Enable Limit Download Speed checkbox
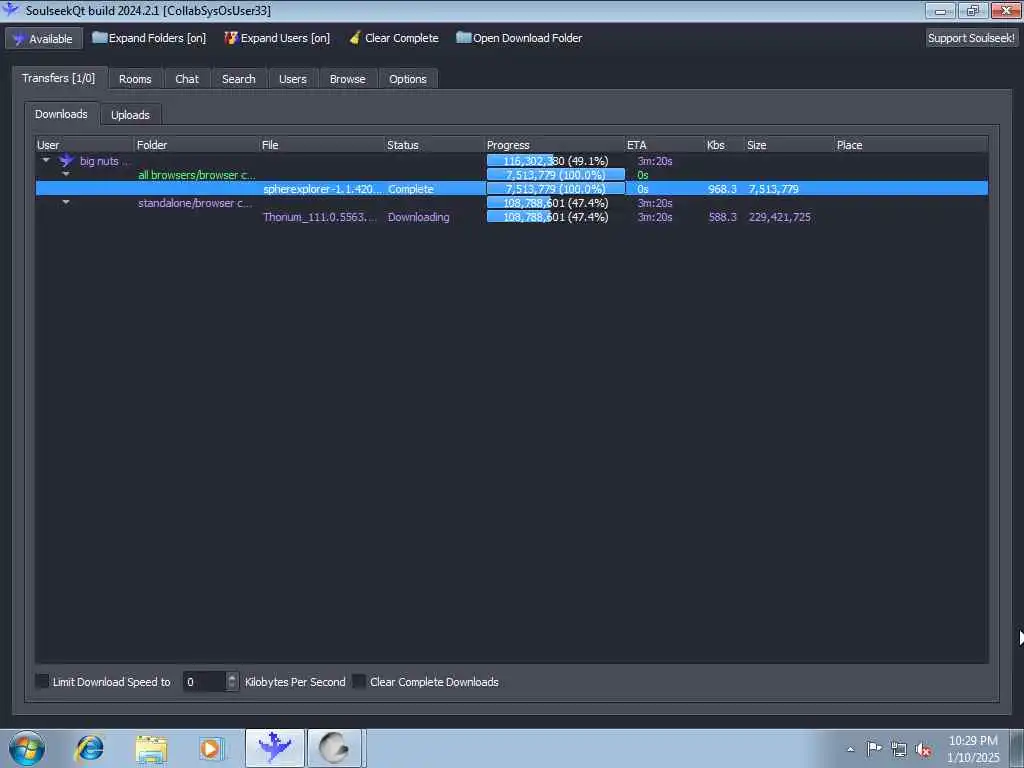 point(42,681)
